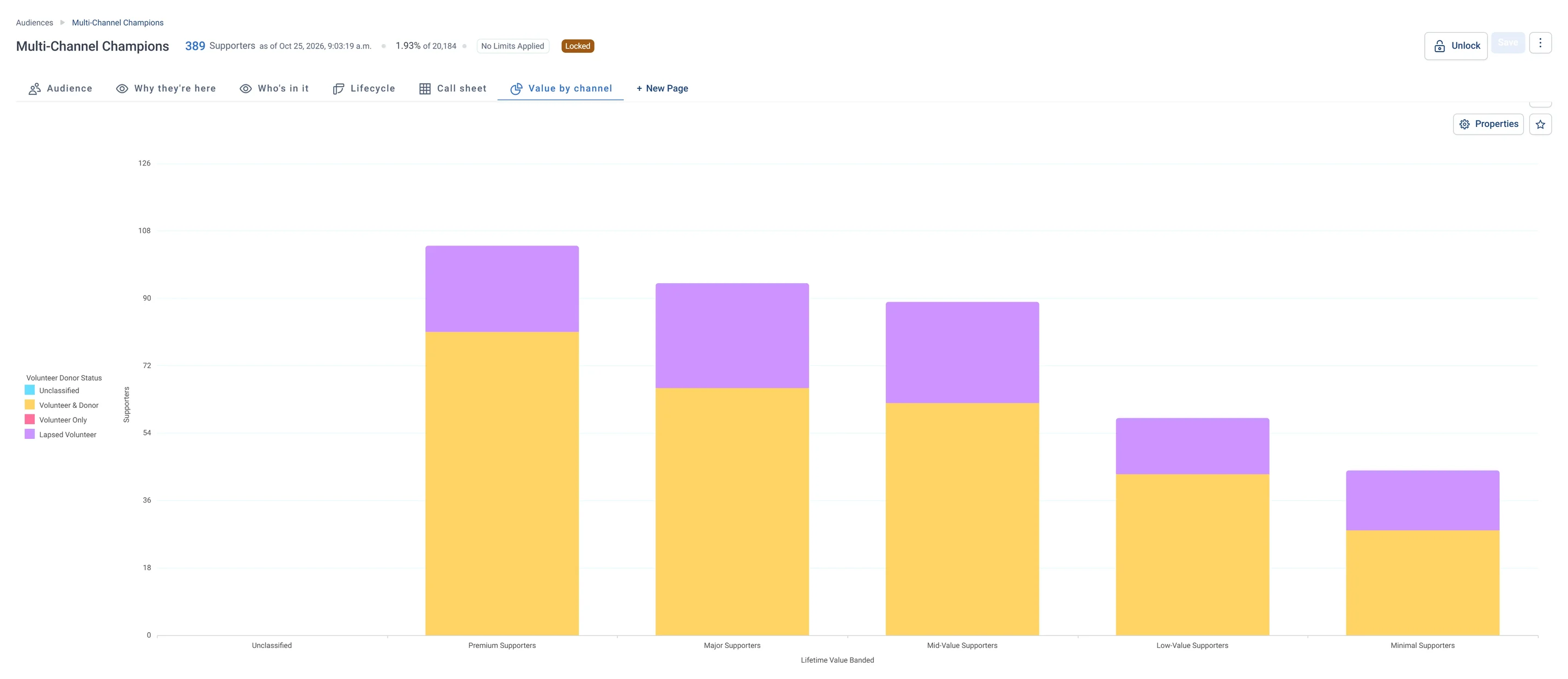Click the eye icon on Why they're here
The height and width of the screenshot is (679, 1568).
pyautogui.click(x=122, y=89)
